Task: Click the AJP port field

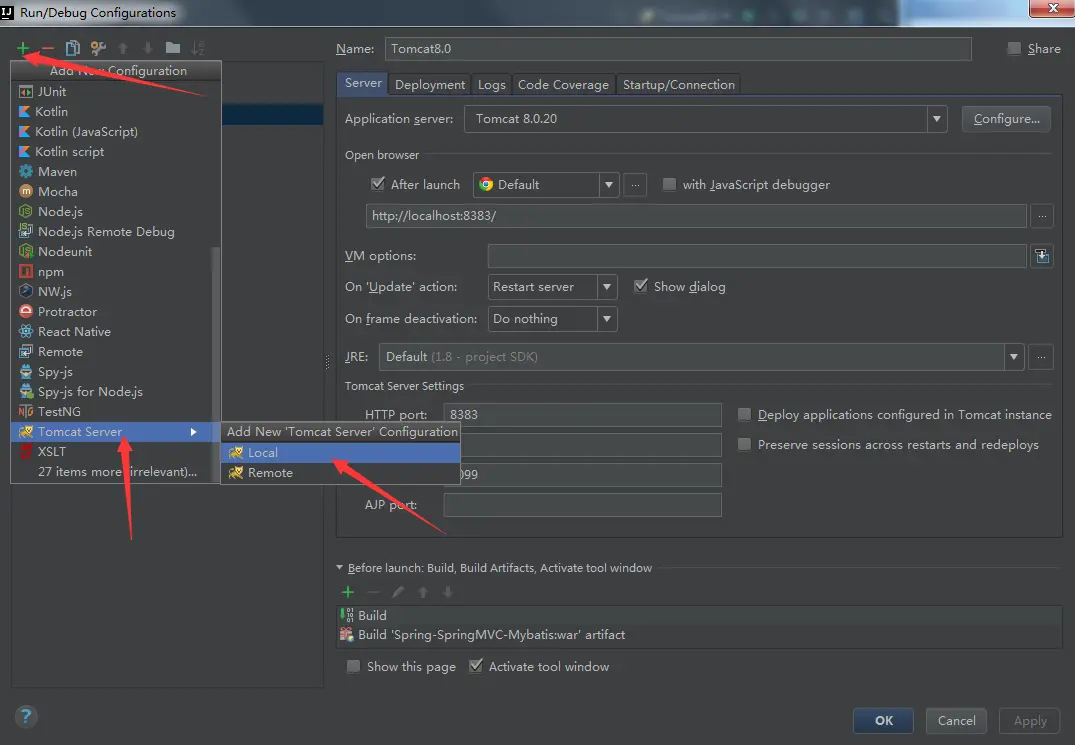Action: click(x=582, y=505)
